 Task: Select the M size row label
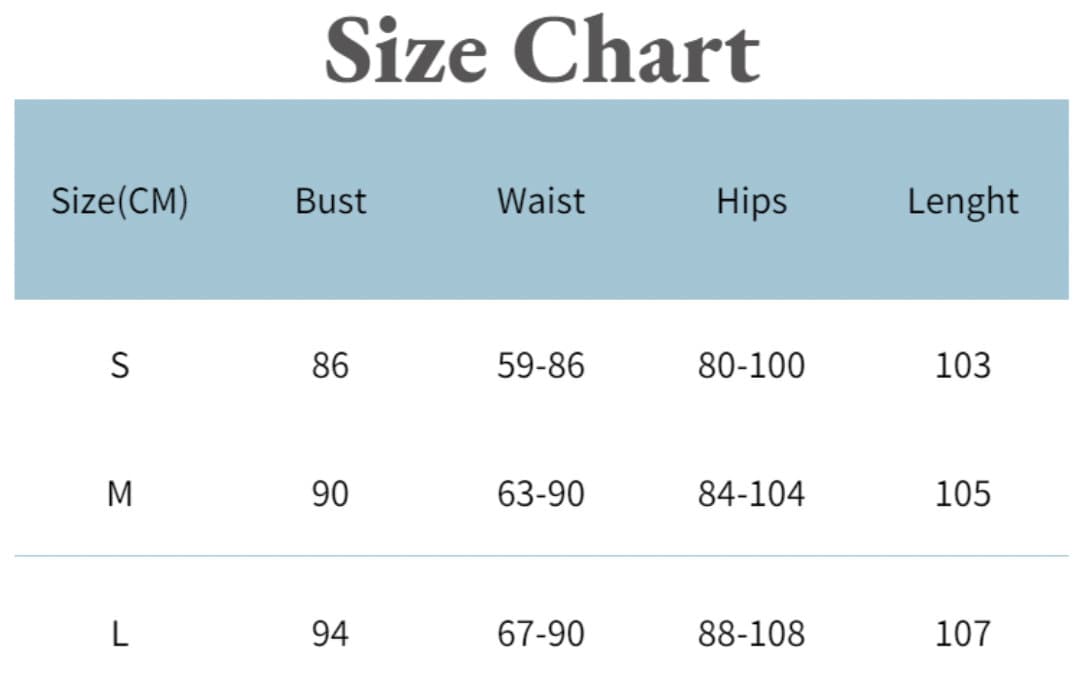[x=120, y=494]
